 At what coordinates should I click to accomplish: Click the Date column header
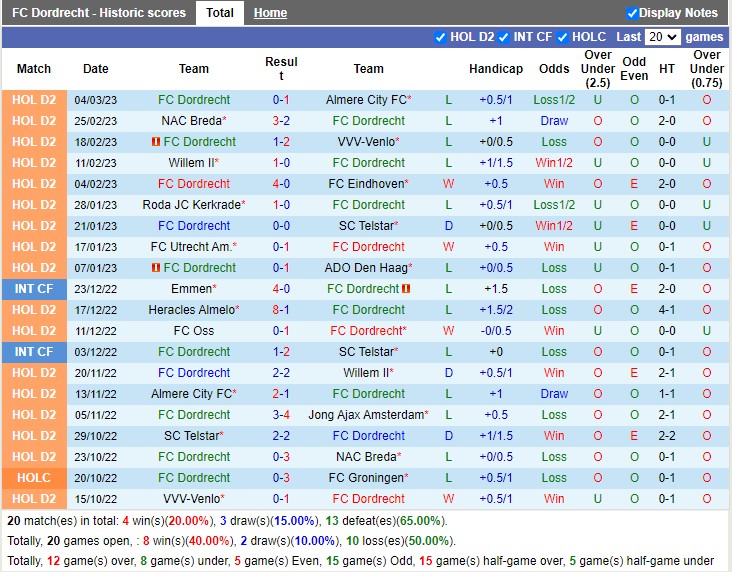96,69
